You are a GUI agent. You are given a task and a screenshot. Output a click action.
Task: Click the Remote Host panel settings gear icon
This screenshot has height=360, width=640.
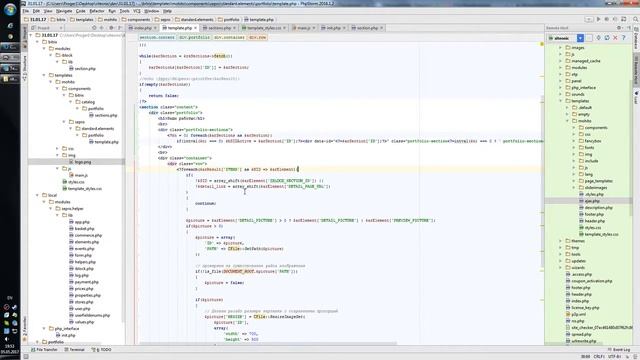619,28
